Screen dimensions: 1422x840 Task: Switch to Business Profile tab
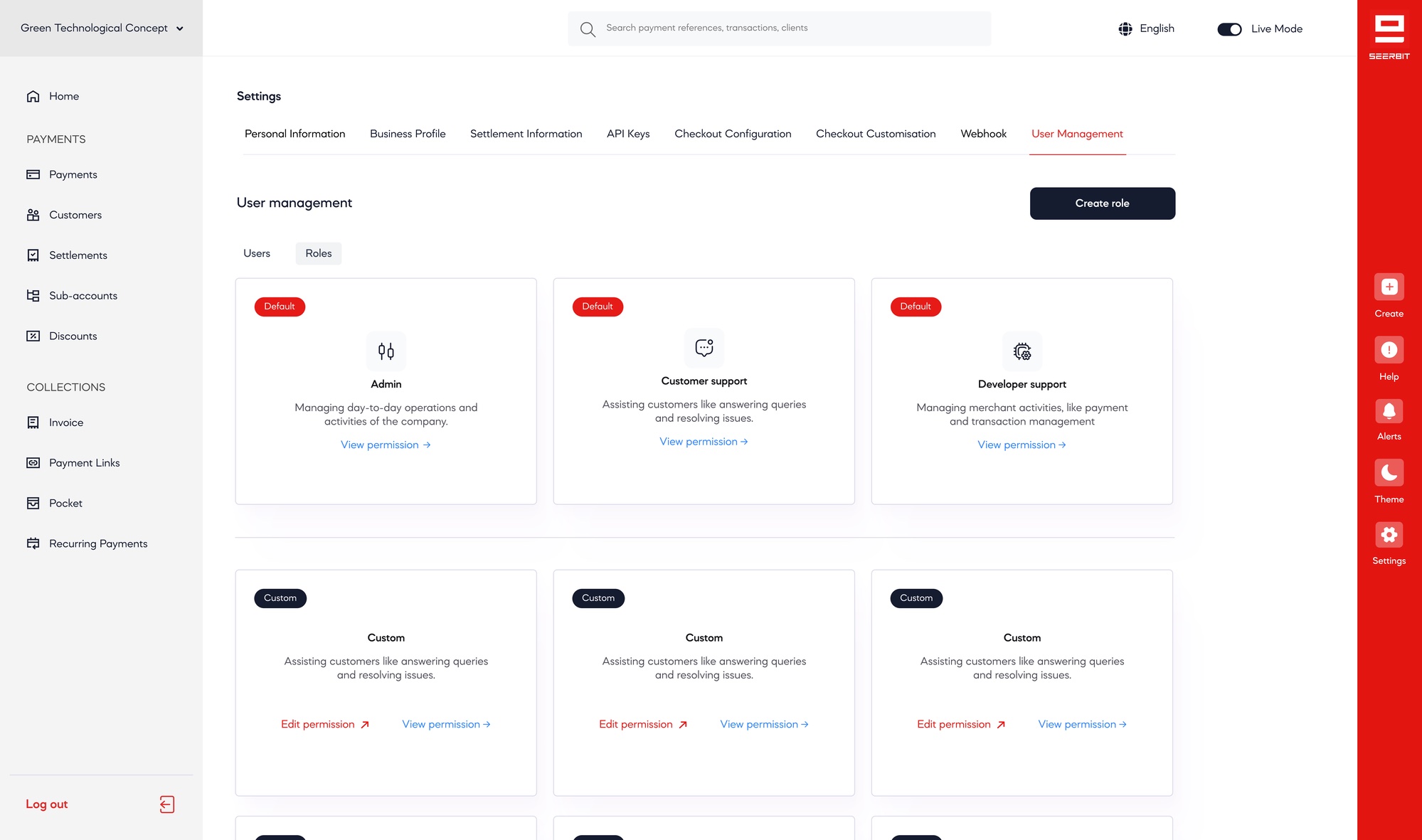point(408,134)
